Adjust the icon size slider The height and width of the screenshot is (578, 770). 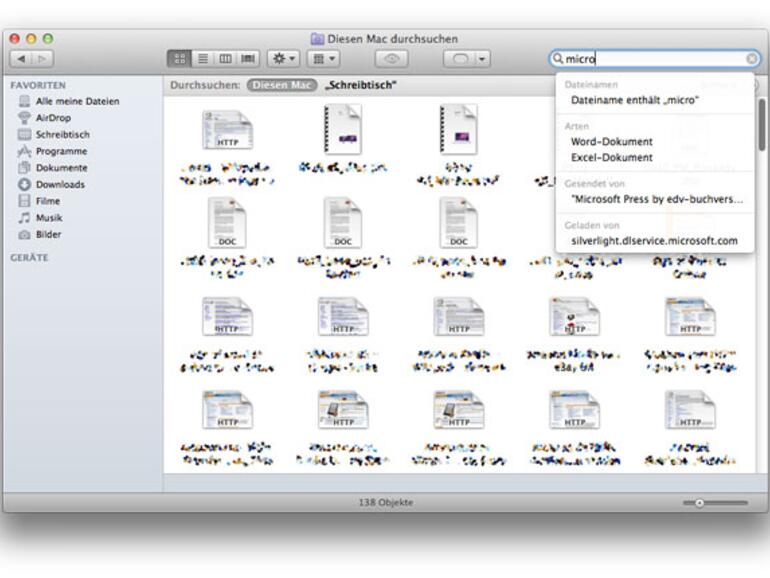tap(700, 502)
